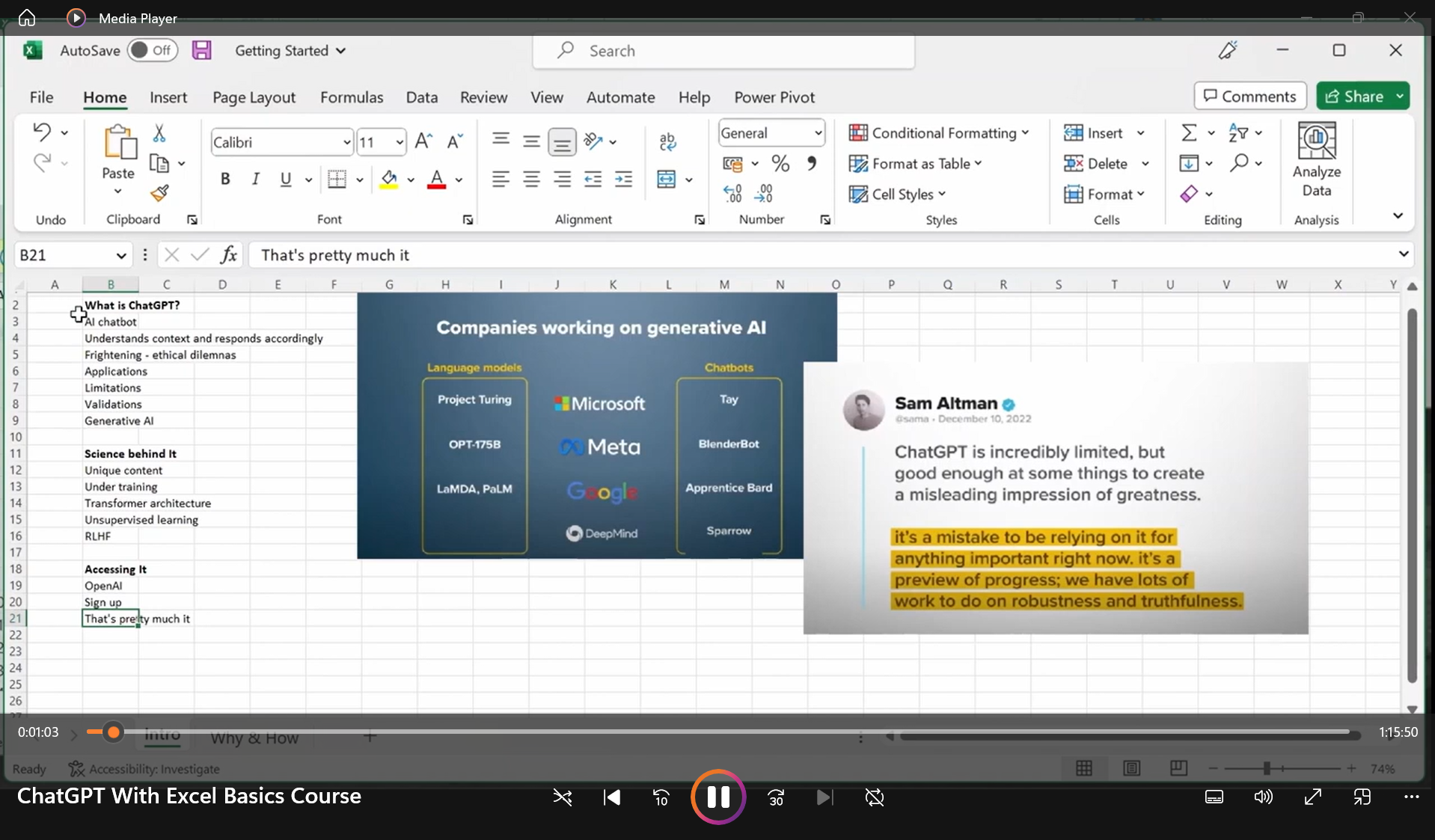Switch to the Page Layout tab
This screenshot has width=1435, height=840.
coord(254,97)
